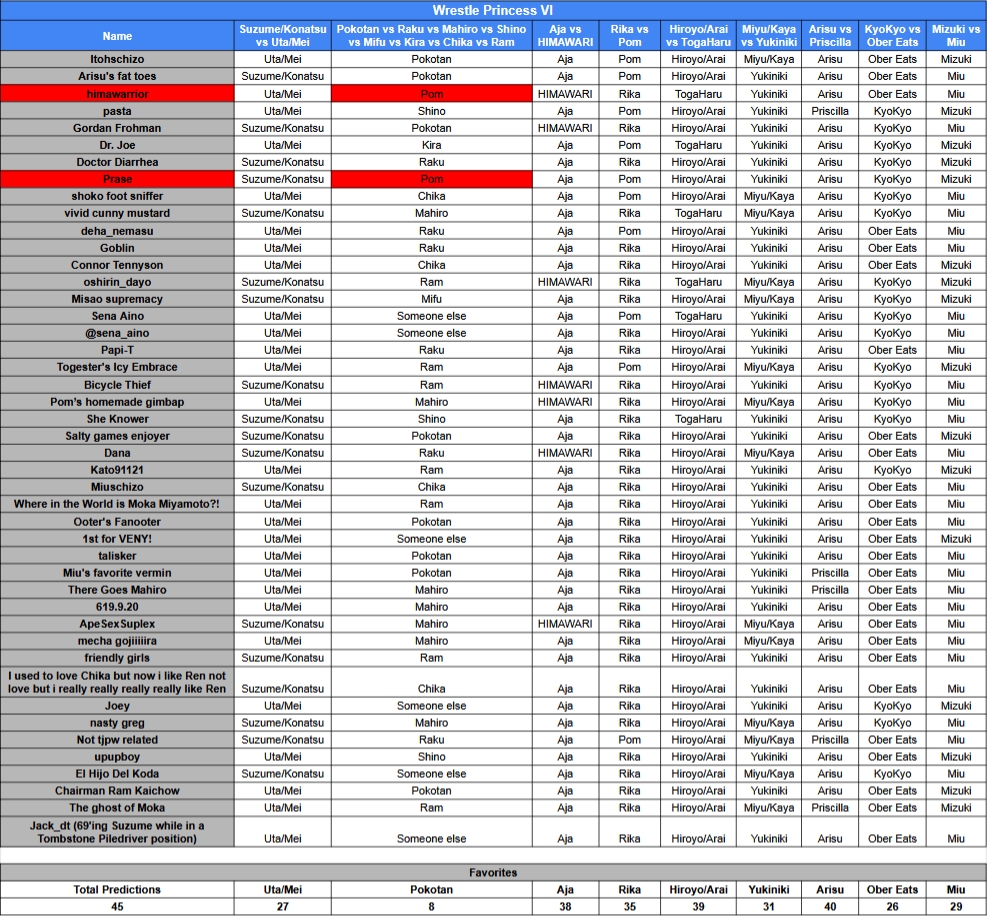Click the Connor Tennyson name cell
987x916 pixels.
pyautogui.click(x=117, y=265)
